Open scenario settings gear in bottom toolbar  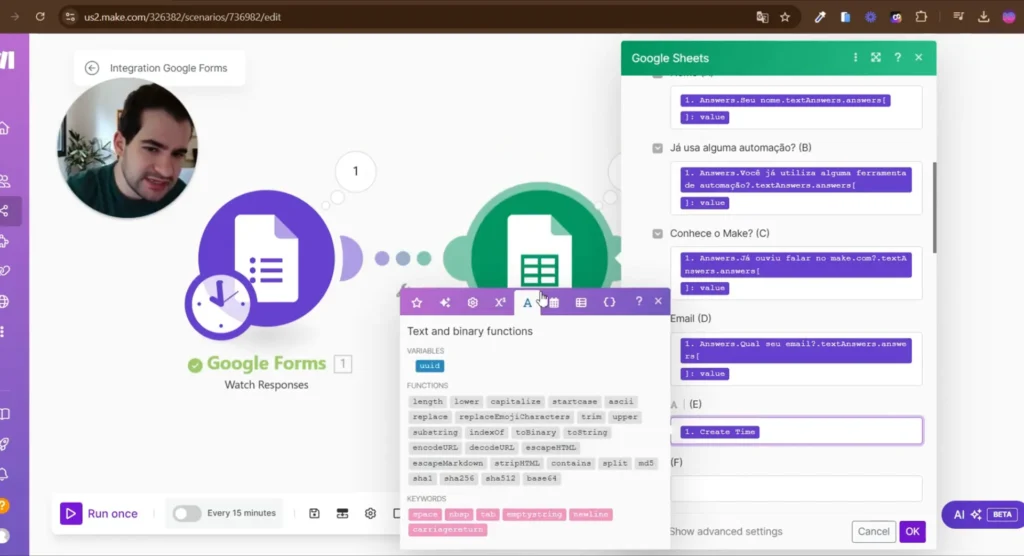tap(370, 514)
